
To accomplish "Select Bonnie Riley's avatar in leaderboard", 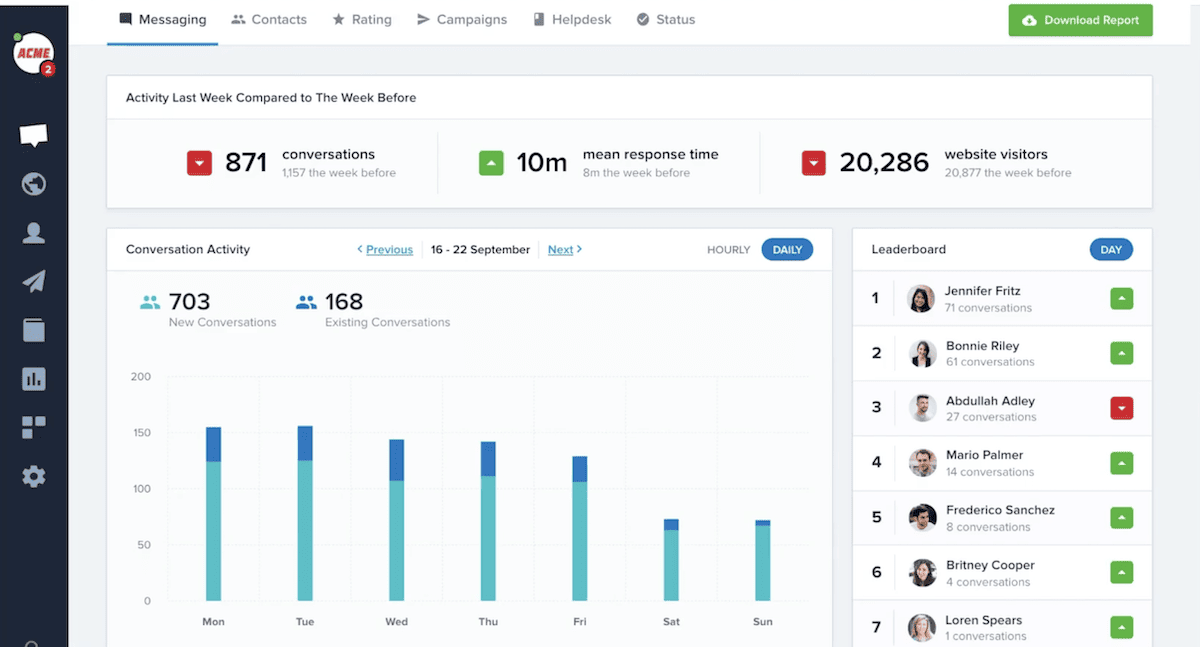I will click(x=921, y=353).
